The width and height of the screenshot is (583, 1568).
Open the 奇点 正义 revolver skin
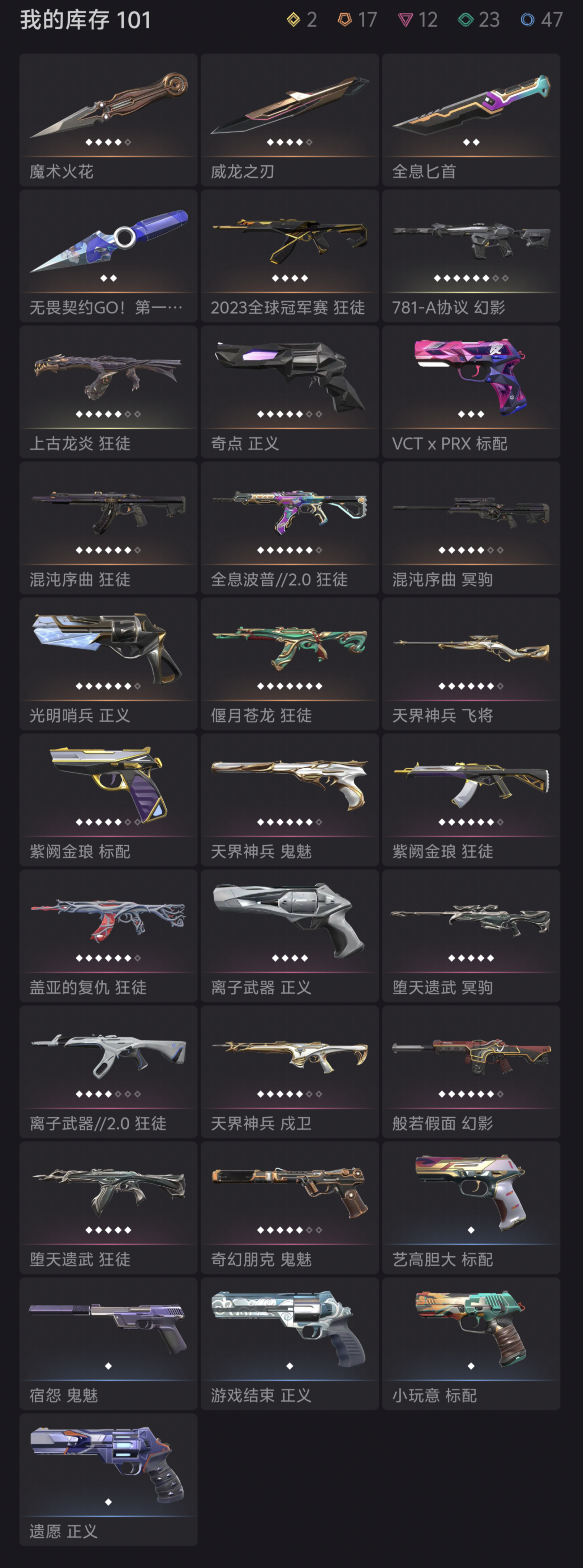[x=290, y=392]
